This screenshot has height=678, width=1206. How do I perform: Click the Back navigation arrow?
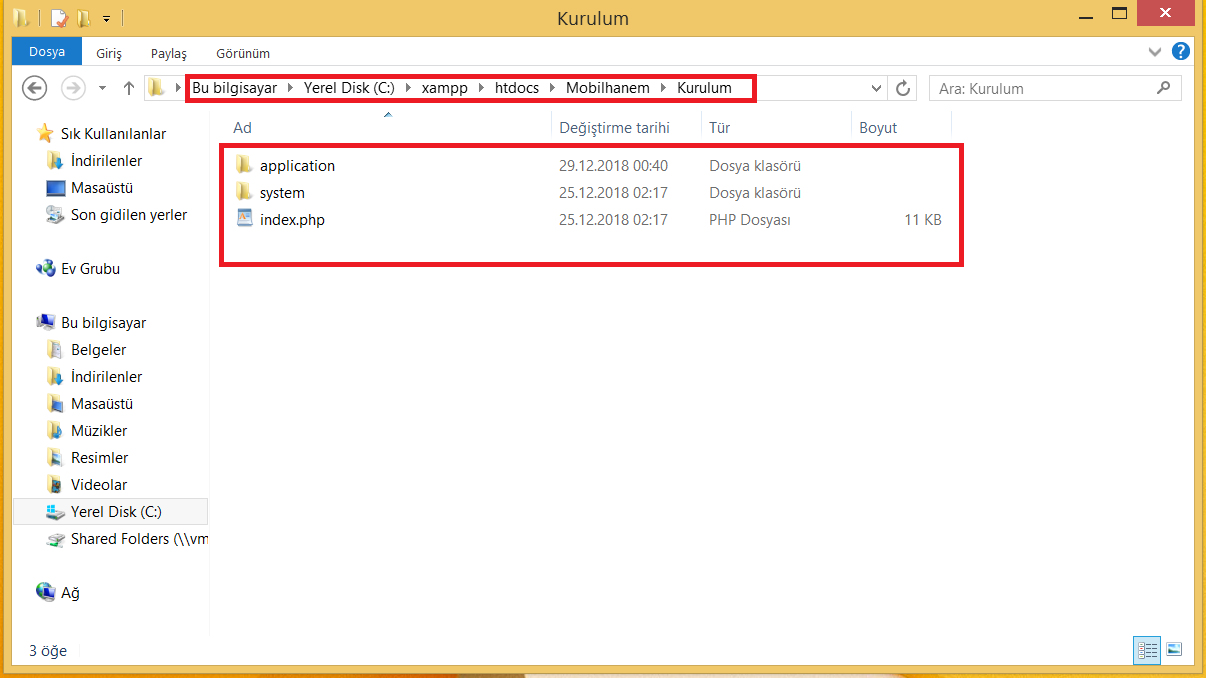coord(35,88)
